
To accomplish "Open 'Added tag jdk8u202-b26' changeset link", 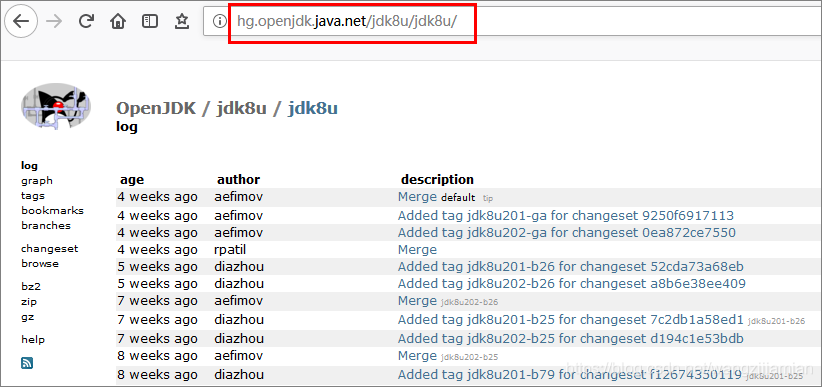I will tap(571, 284).
